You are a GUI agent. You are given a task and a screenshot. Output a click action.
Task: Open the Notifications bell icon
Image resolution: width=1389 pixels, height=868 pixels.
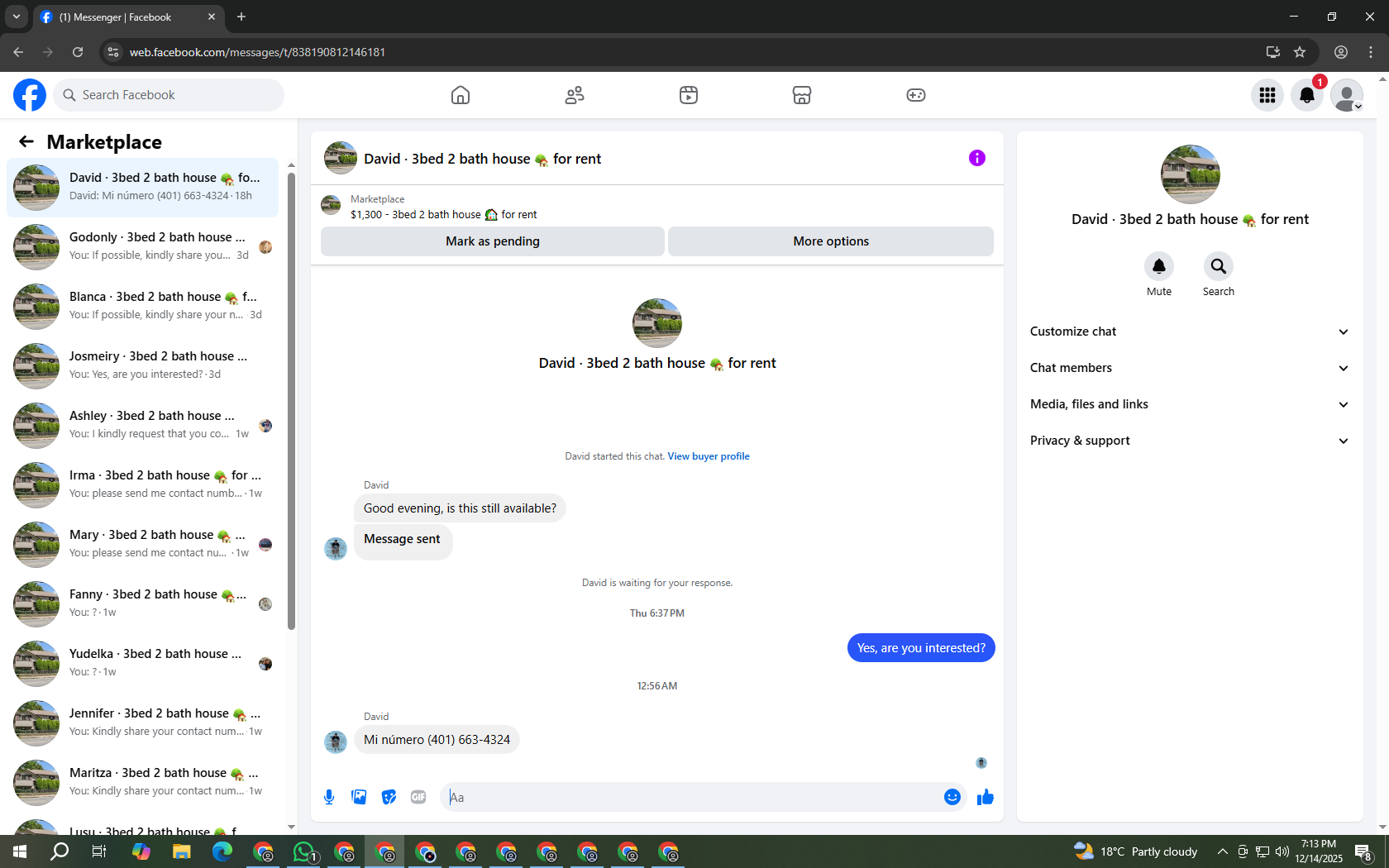(x=1307, y=95)
